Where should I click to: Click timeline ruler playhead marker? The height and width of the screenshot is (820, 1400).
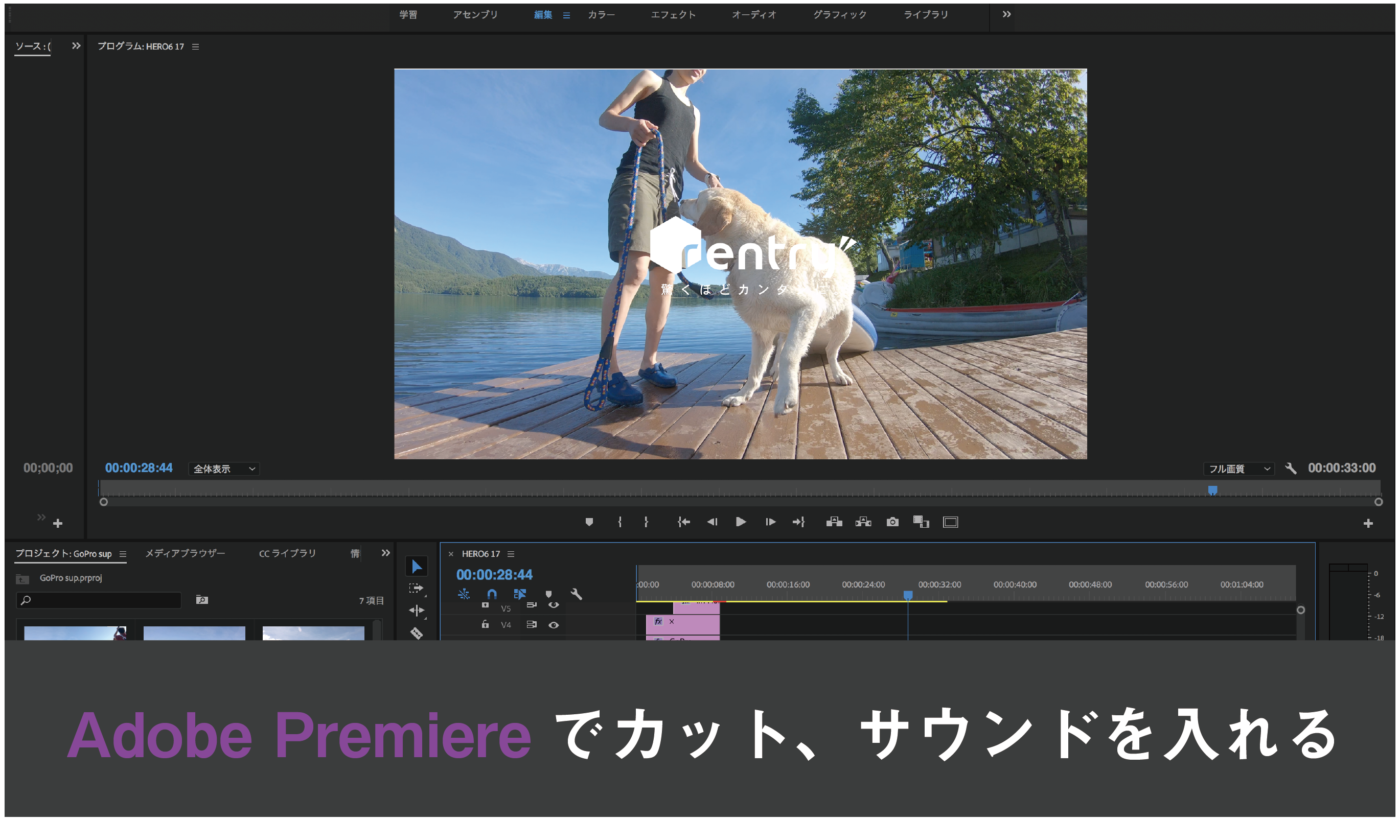[908, 595]
